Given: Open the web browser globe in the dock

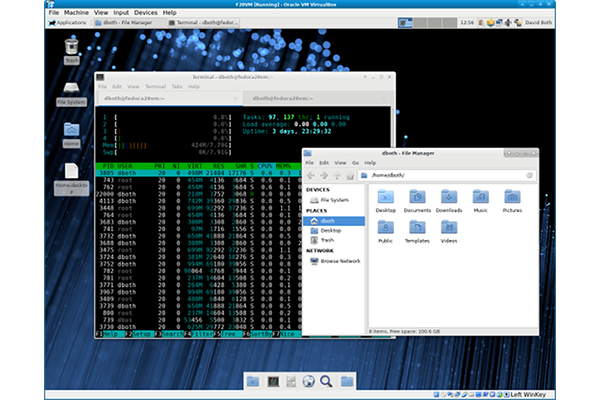Looking at the screenshot, I should pos(309,381).
